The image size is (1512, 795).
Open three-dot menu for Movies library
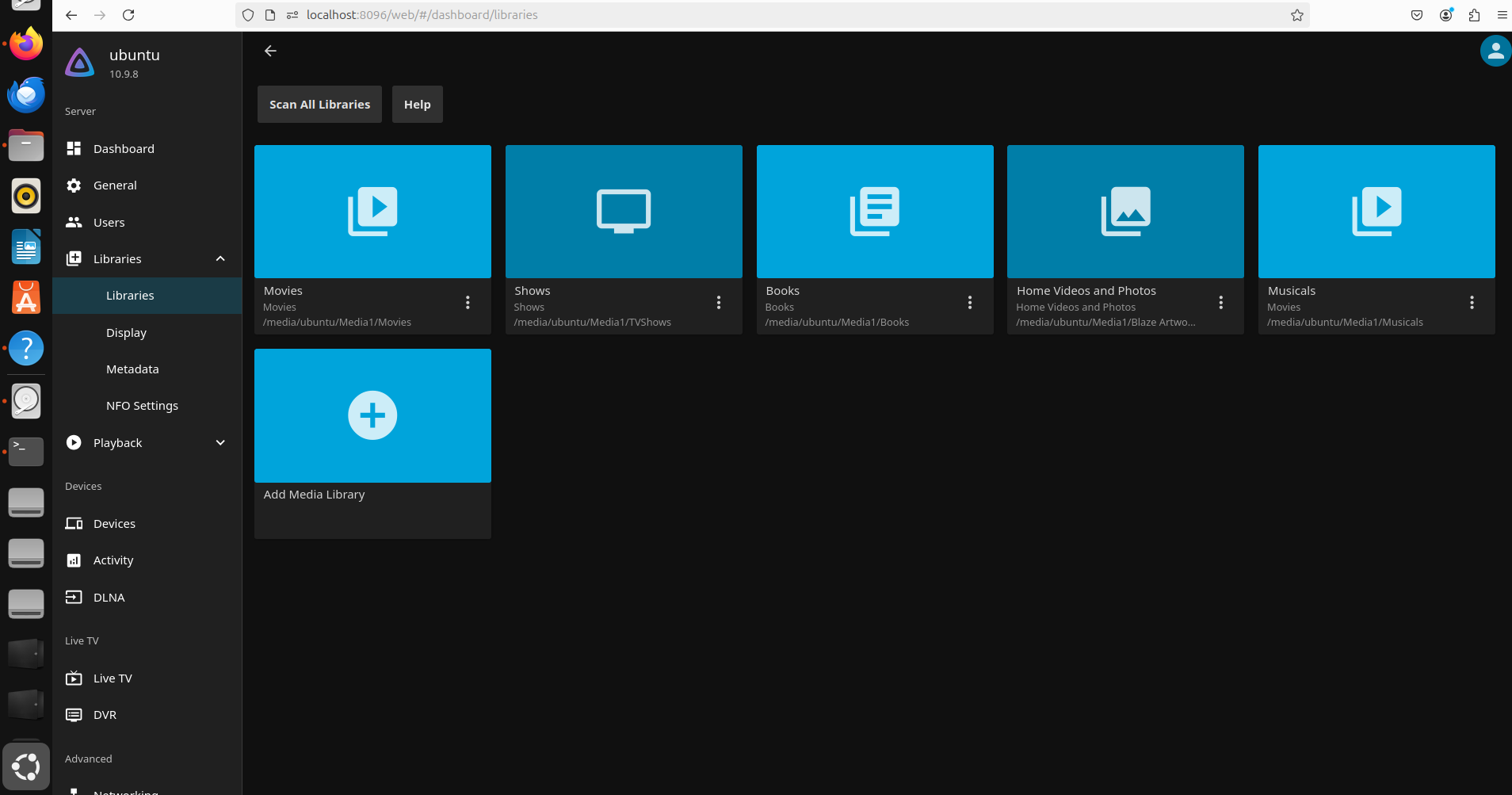(x=468, y=303)
